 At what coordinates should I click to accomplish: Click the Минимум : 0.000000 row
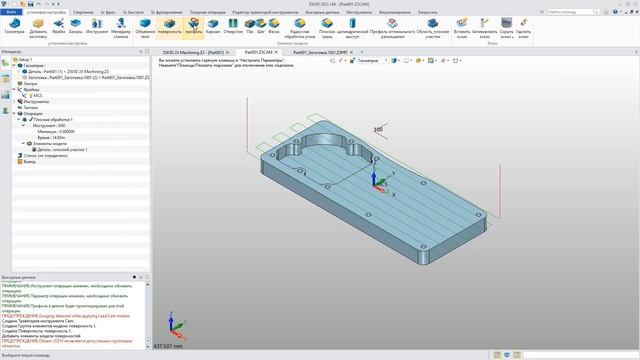point(56,131)
